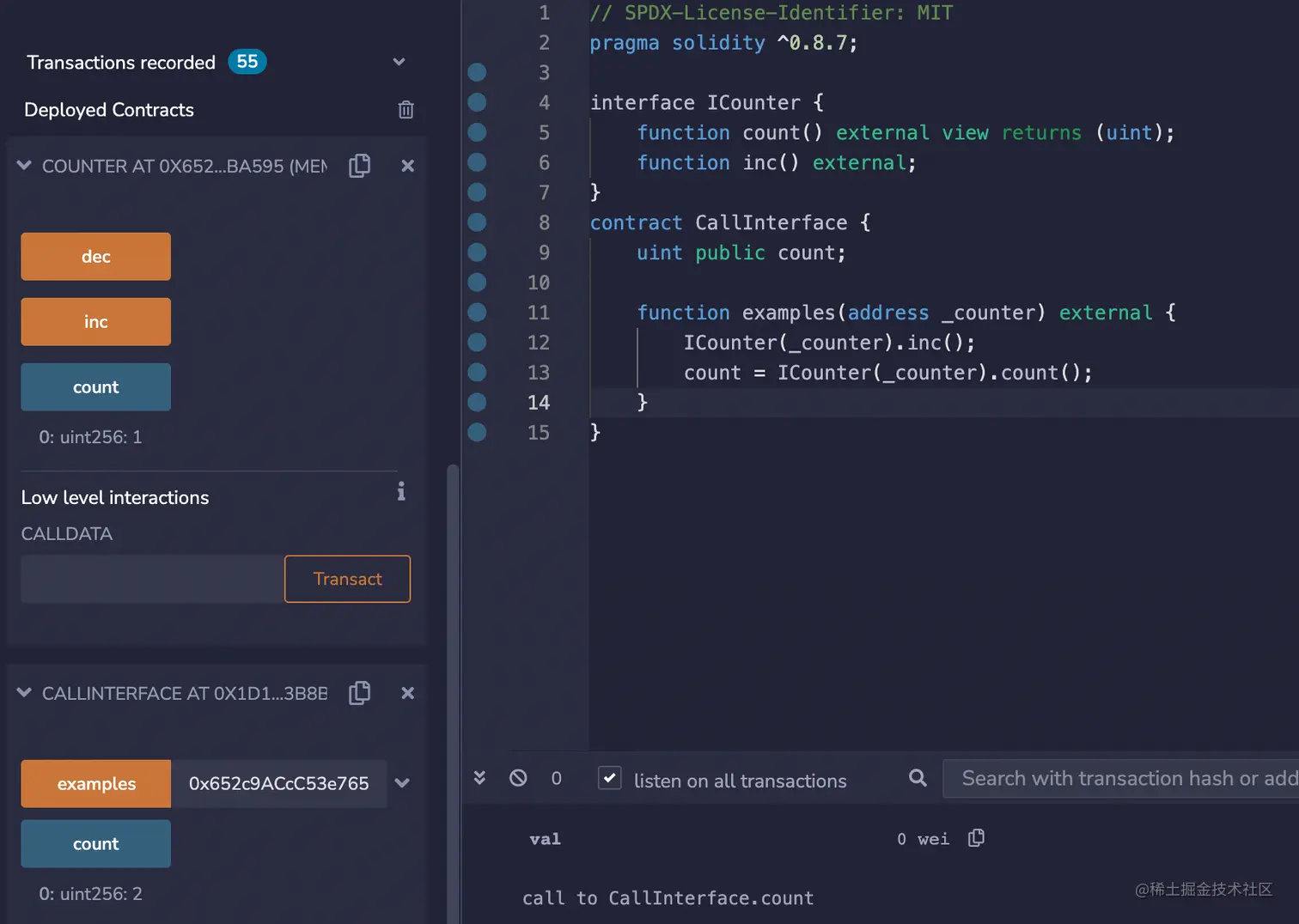
Task: Call count on the CALLINTERFACE contract
Action: point(96,844)
